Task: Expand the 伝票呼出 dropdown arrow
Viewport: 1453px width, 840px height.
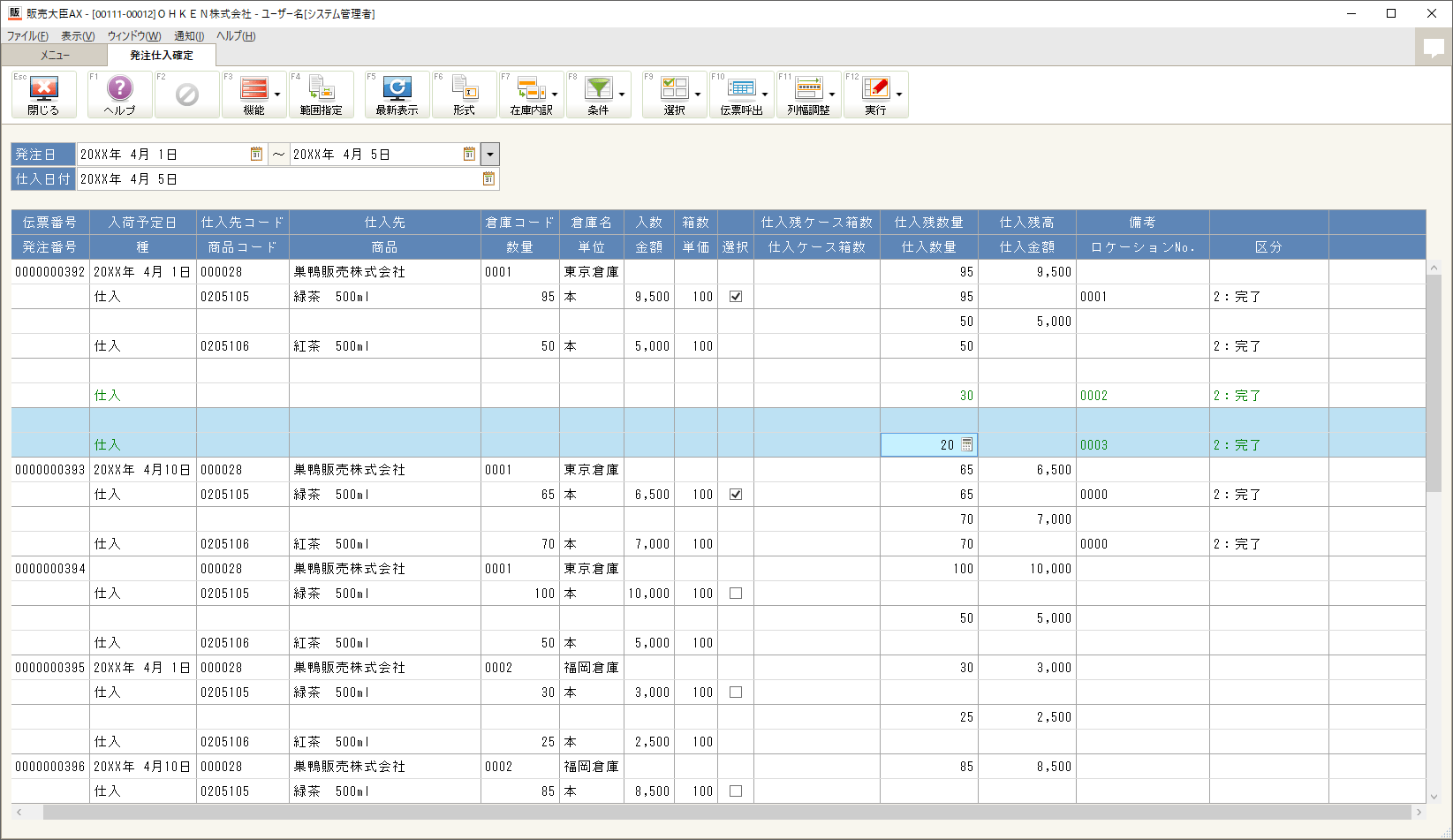Action: (765, 95)
